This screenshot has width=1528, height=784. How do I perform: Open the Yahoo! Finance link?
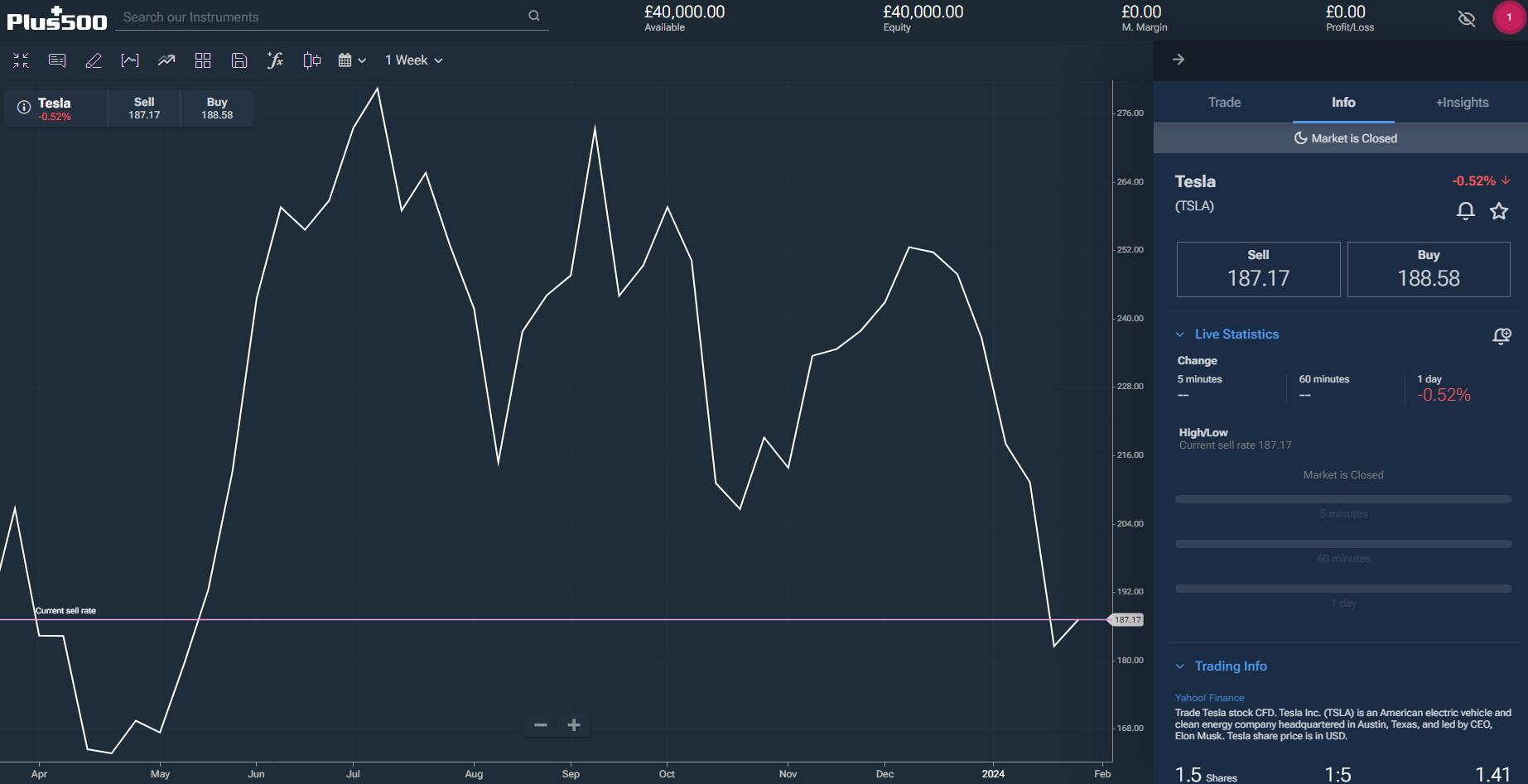(1209, 697)
